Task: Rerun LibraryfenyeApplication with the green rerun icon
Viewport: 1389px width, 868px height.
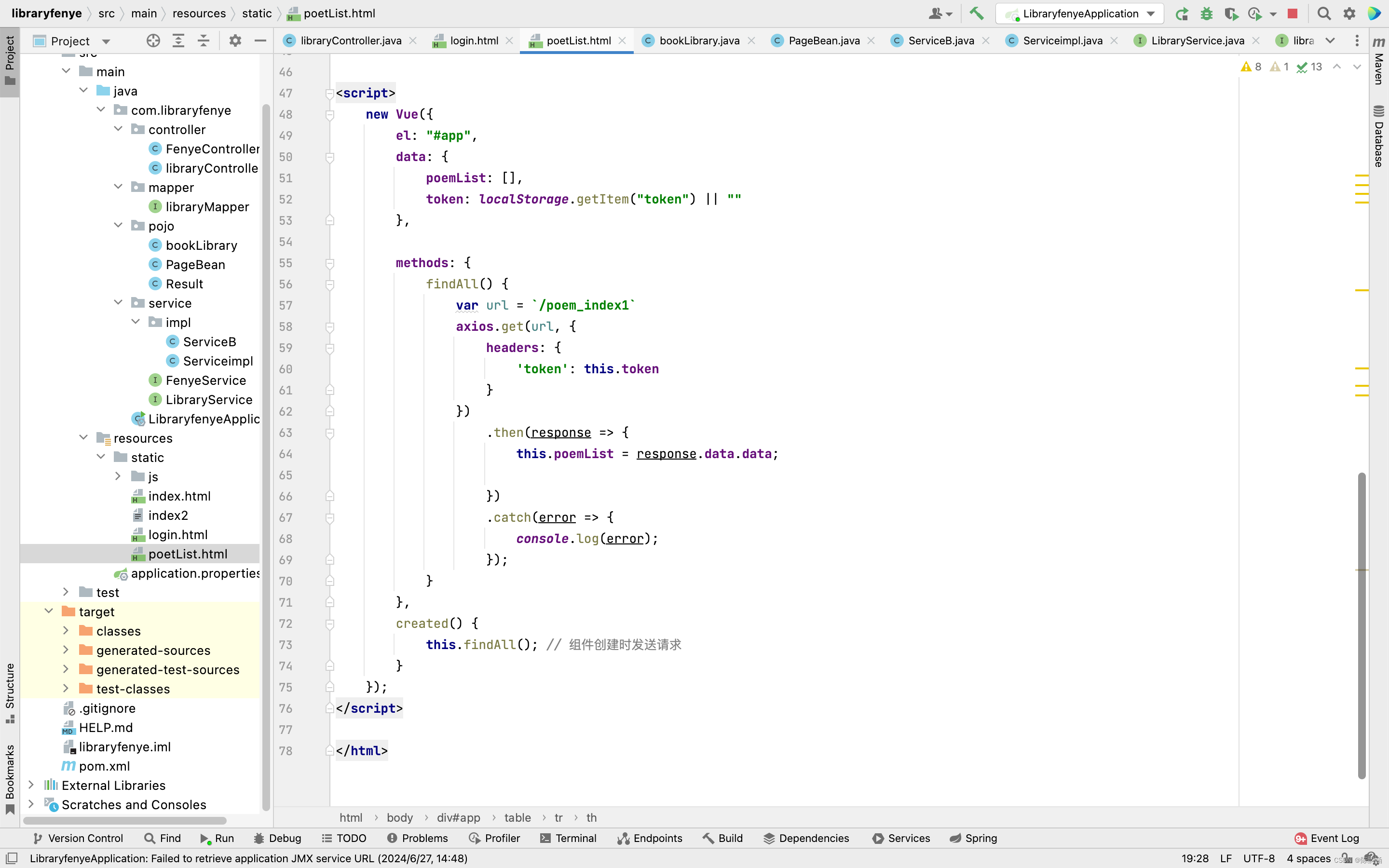Action: (1182, 13)
